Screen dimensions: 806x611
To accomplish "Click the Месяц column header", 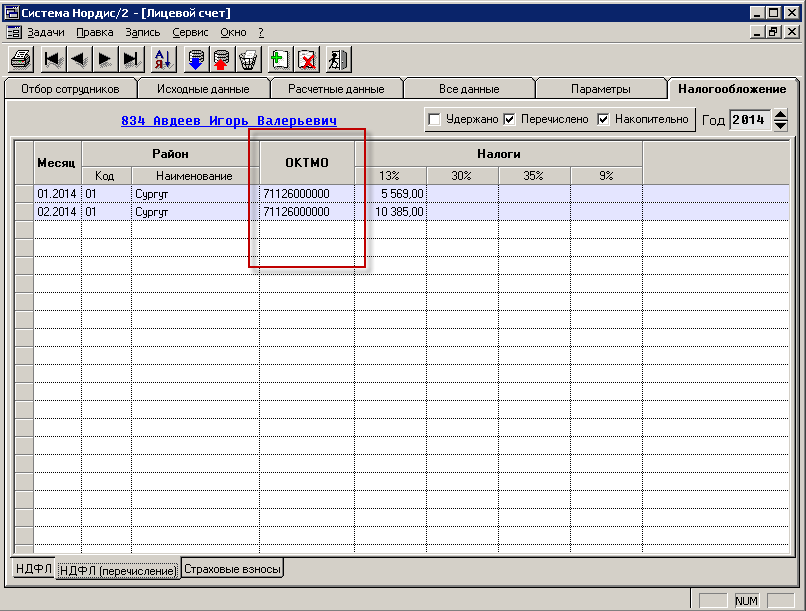I will (x=57, y=163).
